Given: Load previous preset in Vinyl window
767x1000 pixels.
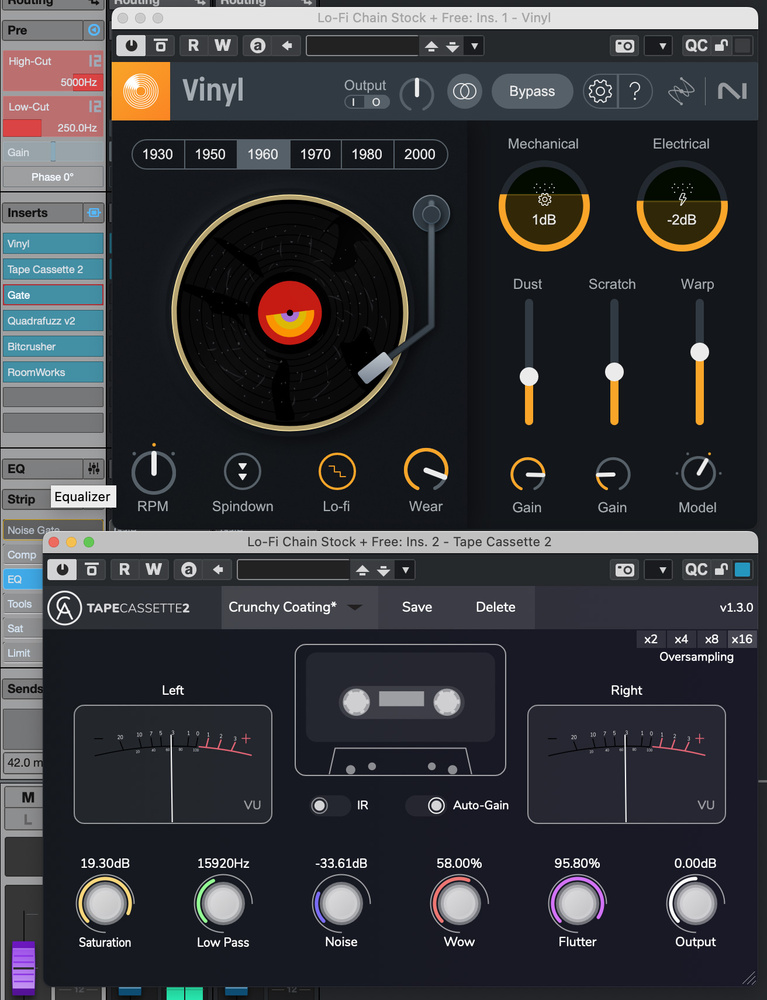Looking at the screenshot, I should [432, 47].
